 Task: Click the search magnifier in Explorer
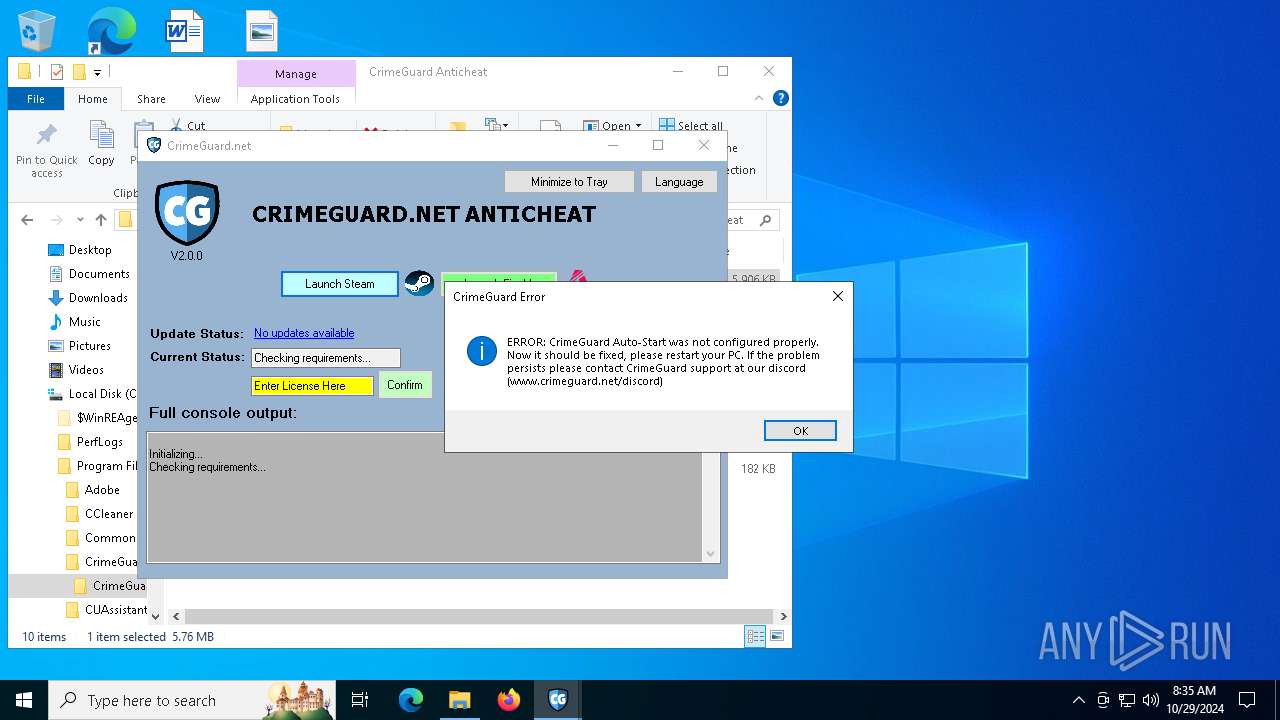point(766,220)
